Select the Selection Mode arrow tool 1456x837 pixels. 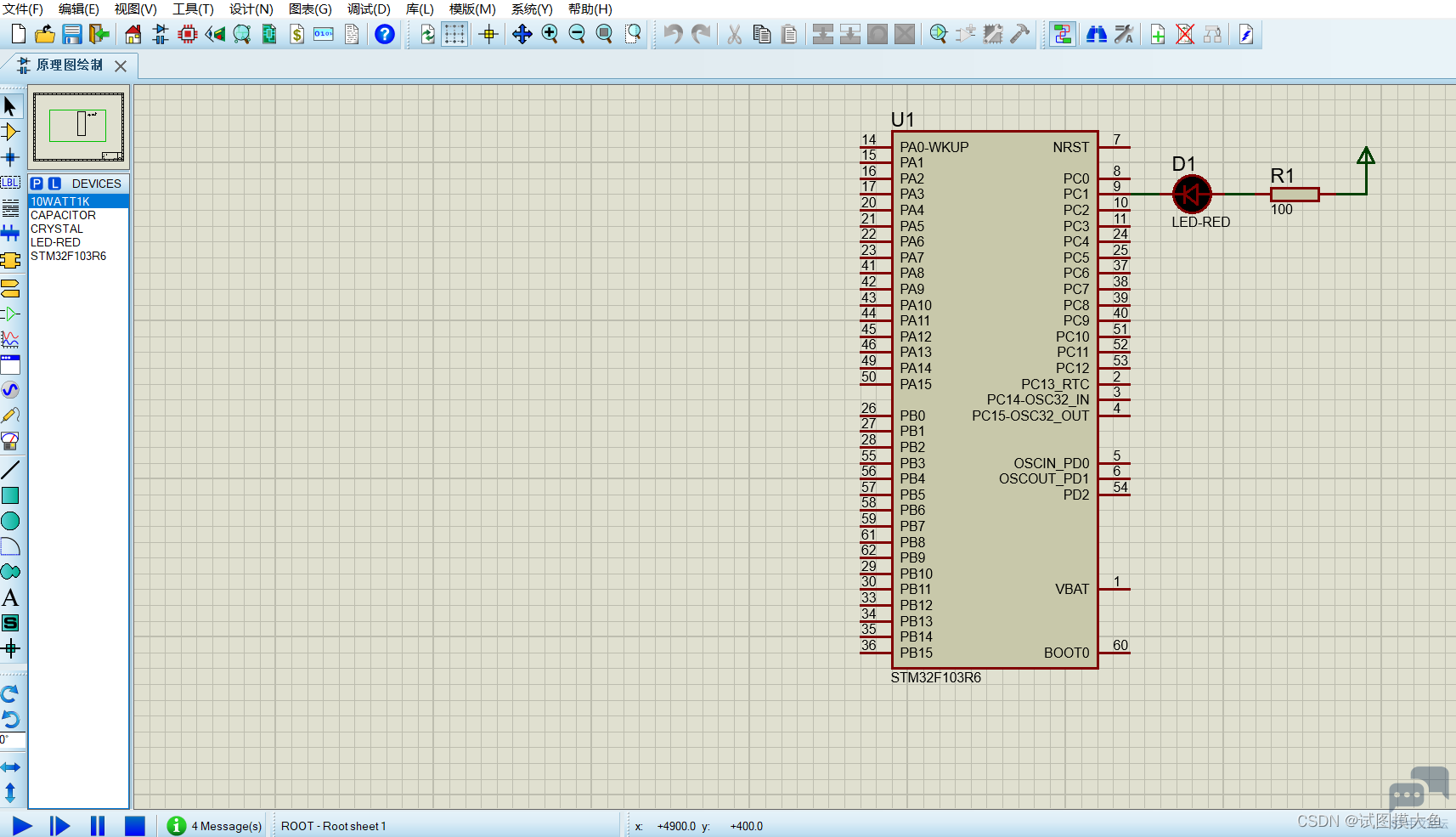pyautogui.click(x=10, y=106)
